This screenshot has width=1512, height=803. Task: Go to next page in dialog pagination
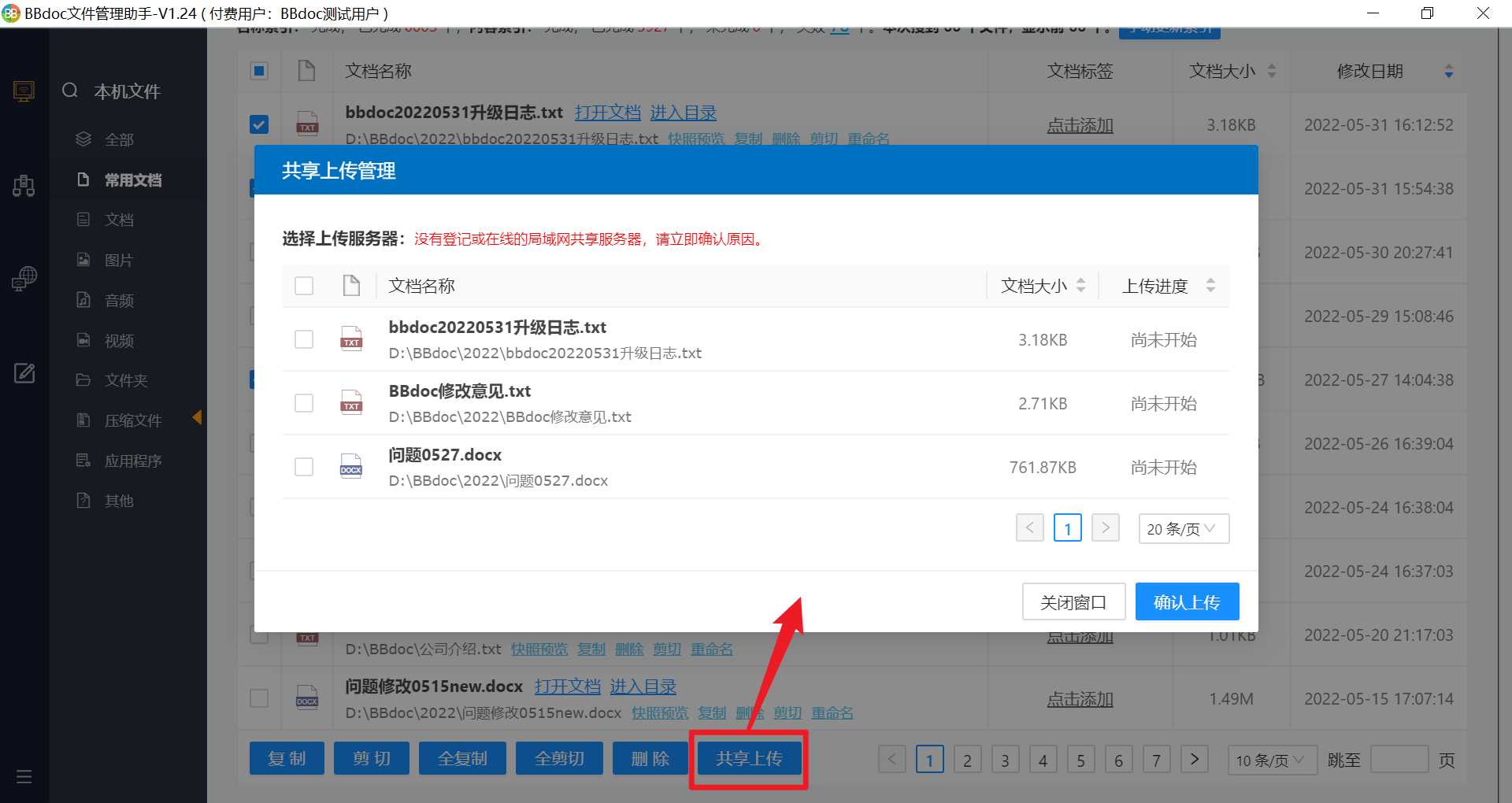(x=1105, y=527)
